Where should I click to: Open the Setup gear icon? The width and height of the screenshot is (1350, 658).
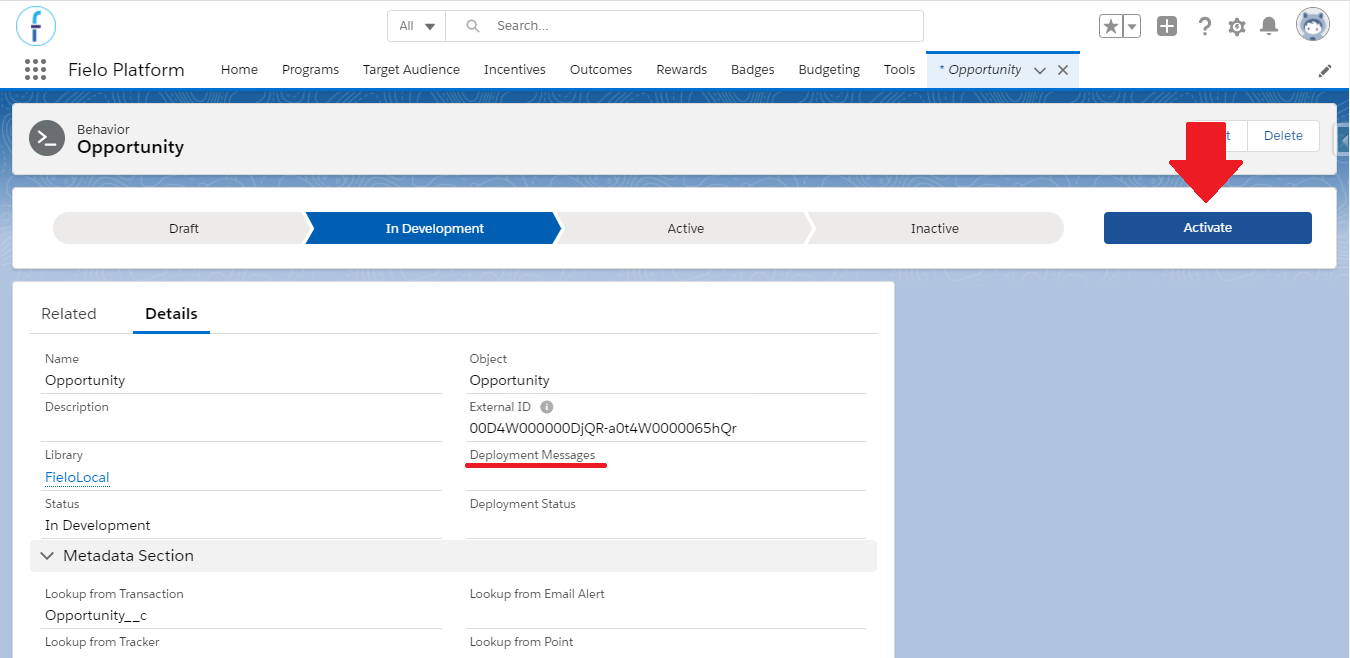[x=1237, y=26]
